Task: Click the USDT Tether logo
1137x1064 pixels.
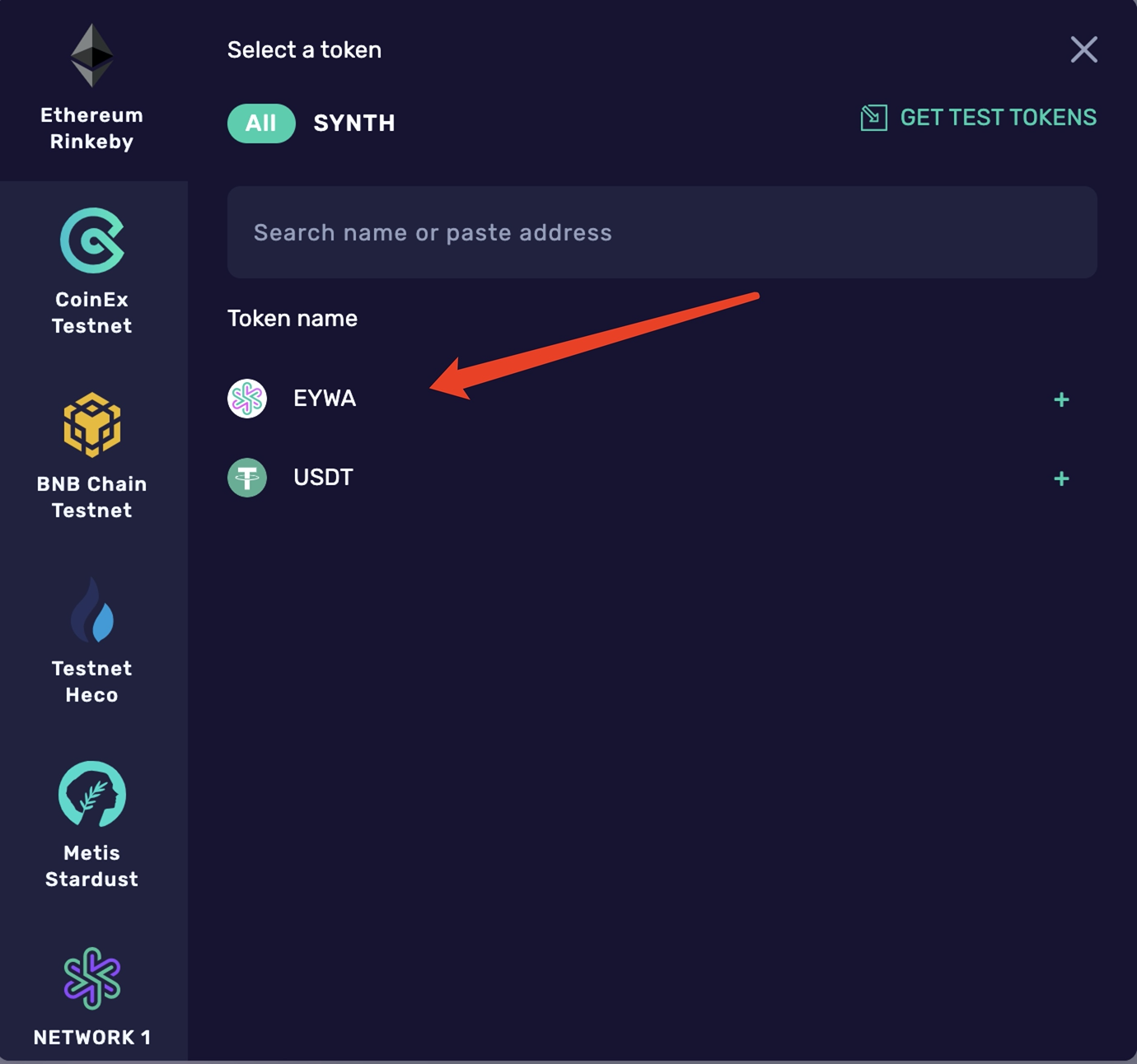Action: 247,478
